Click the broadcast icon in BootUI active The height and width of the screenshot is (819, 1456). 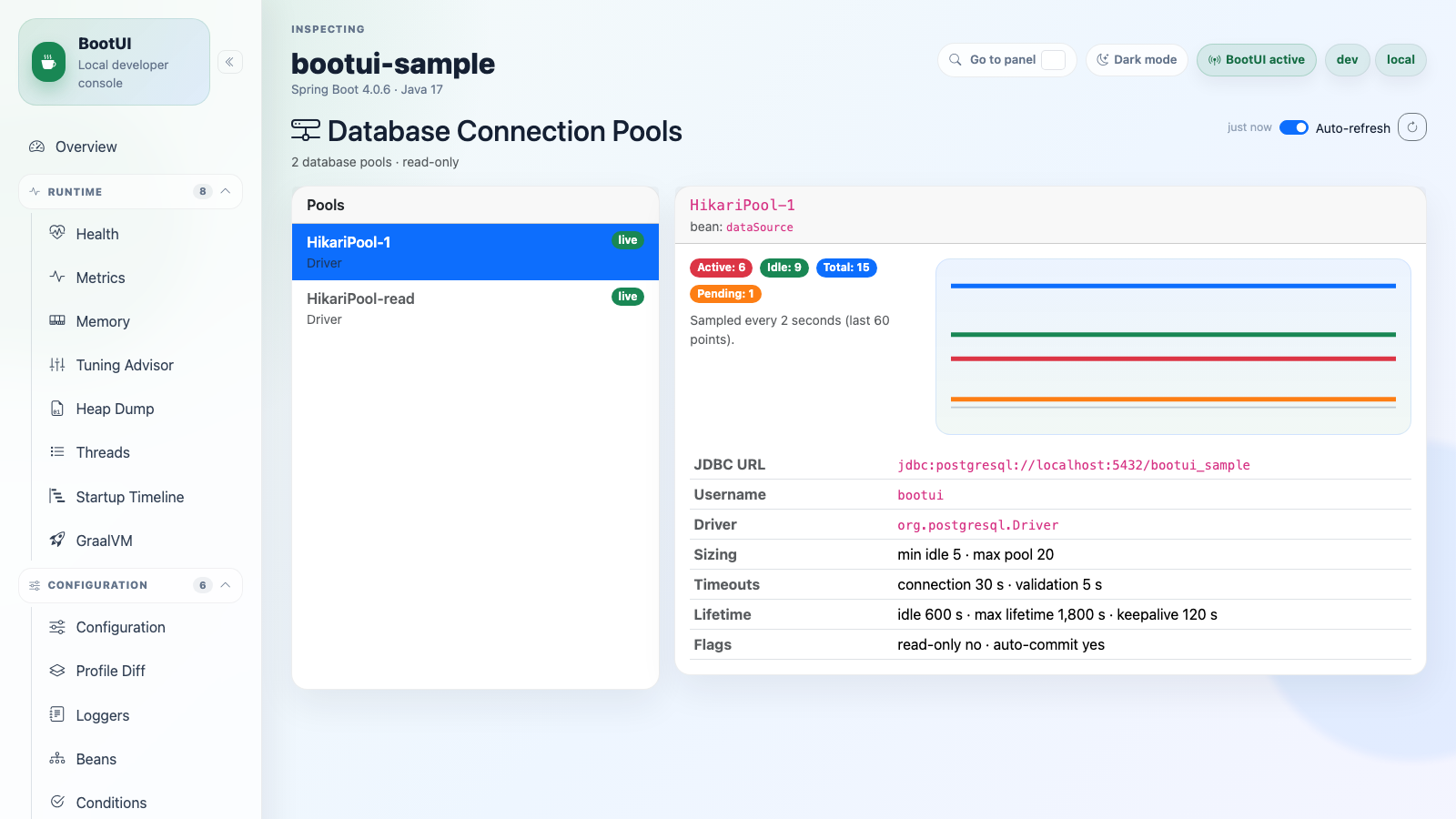point(1215,60)
